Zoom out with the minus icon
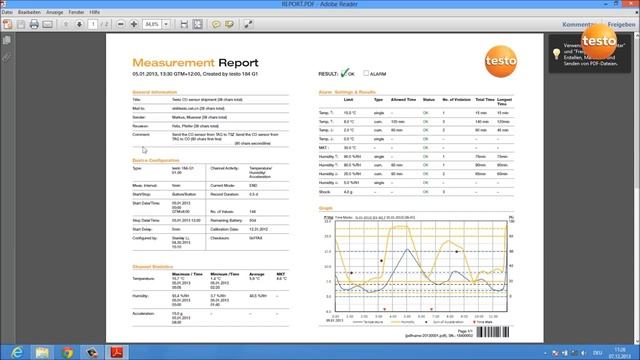640x360 pixels. coord(120,24)
